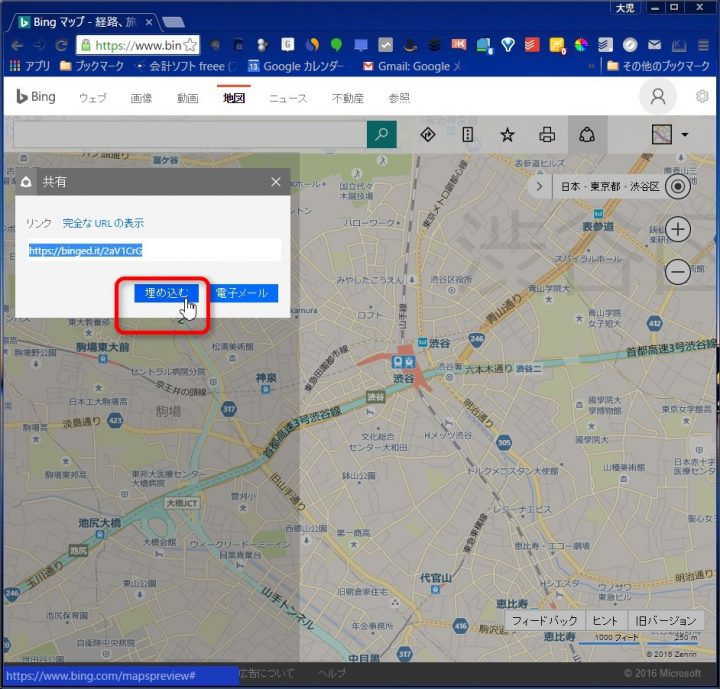This screenshot has width=720, height=689.
Task: Click the Bing logo
Action: [x=36, y=97]
